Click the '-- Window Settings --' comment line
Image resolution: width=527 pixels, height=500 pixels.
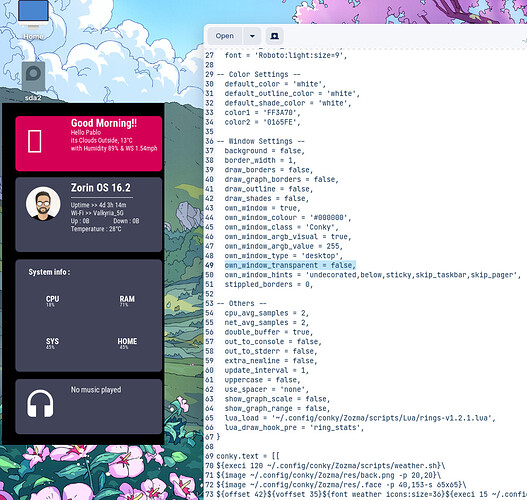[260, 141]
